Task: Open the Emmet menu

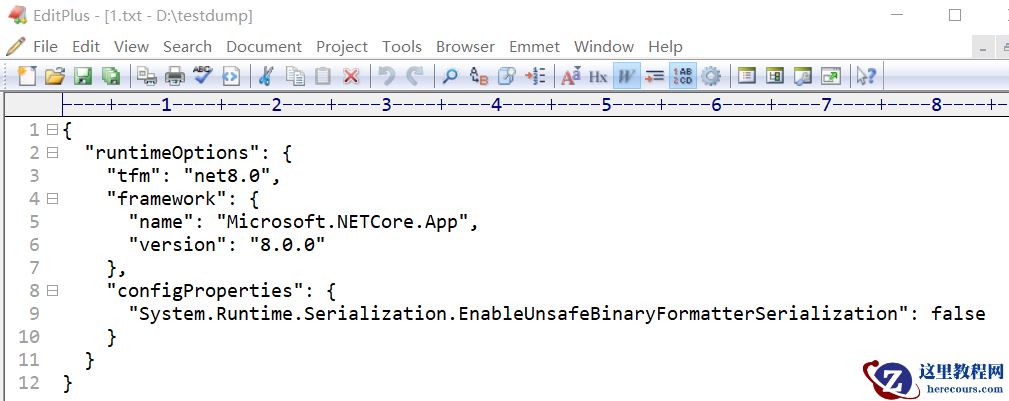Action: click(534, 46)
